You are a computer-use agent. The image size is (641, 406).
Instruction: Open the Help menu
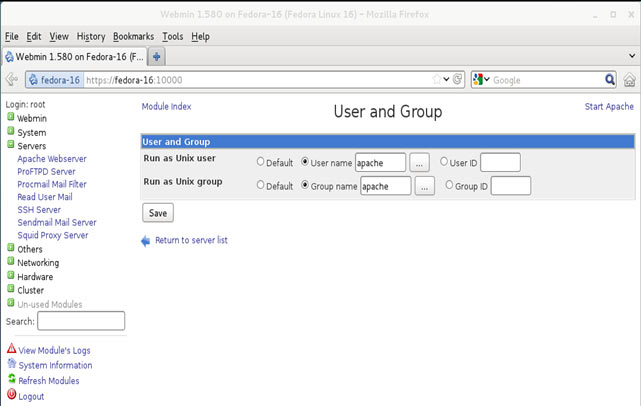(200, 36)
